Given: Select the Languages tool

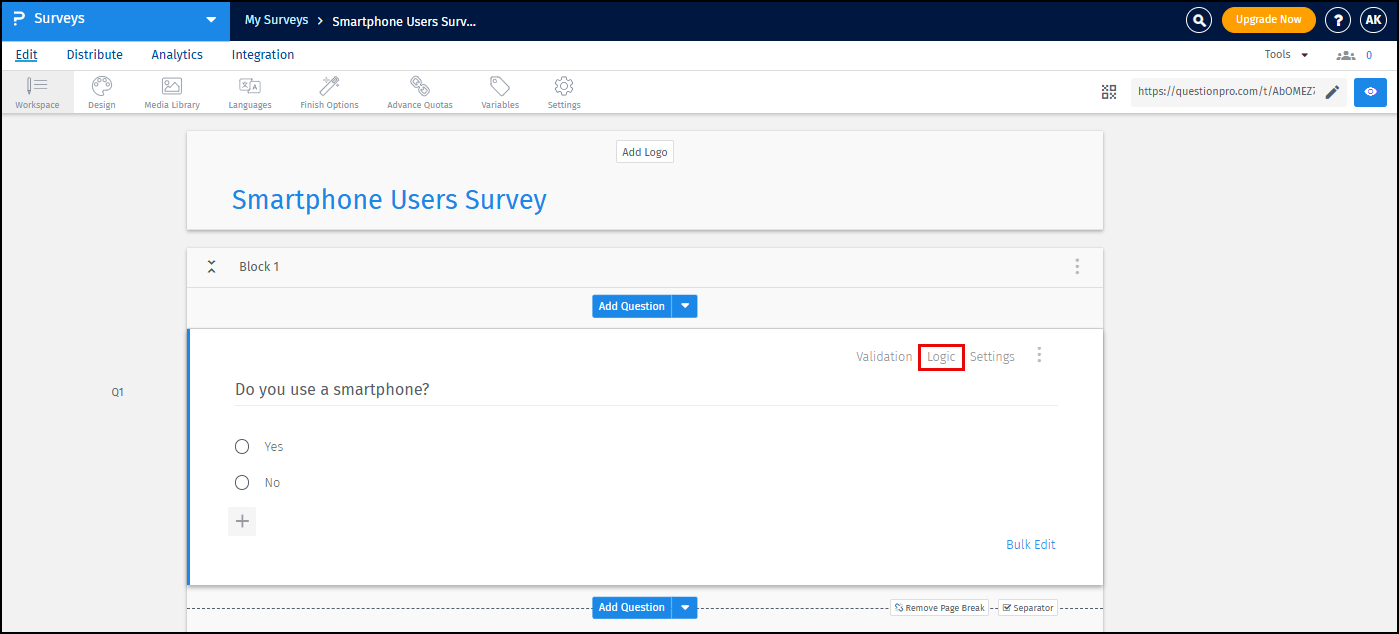Looking at the screenshot, I should click(249, 91).
